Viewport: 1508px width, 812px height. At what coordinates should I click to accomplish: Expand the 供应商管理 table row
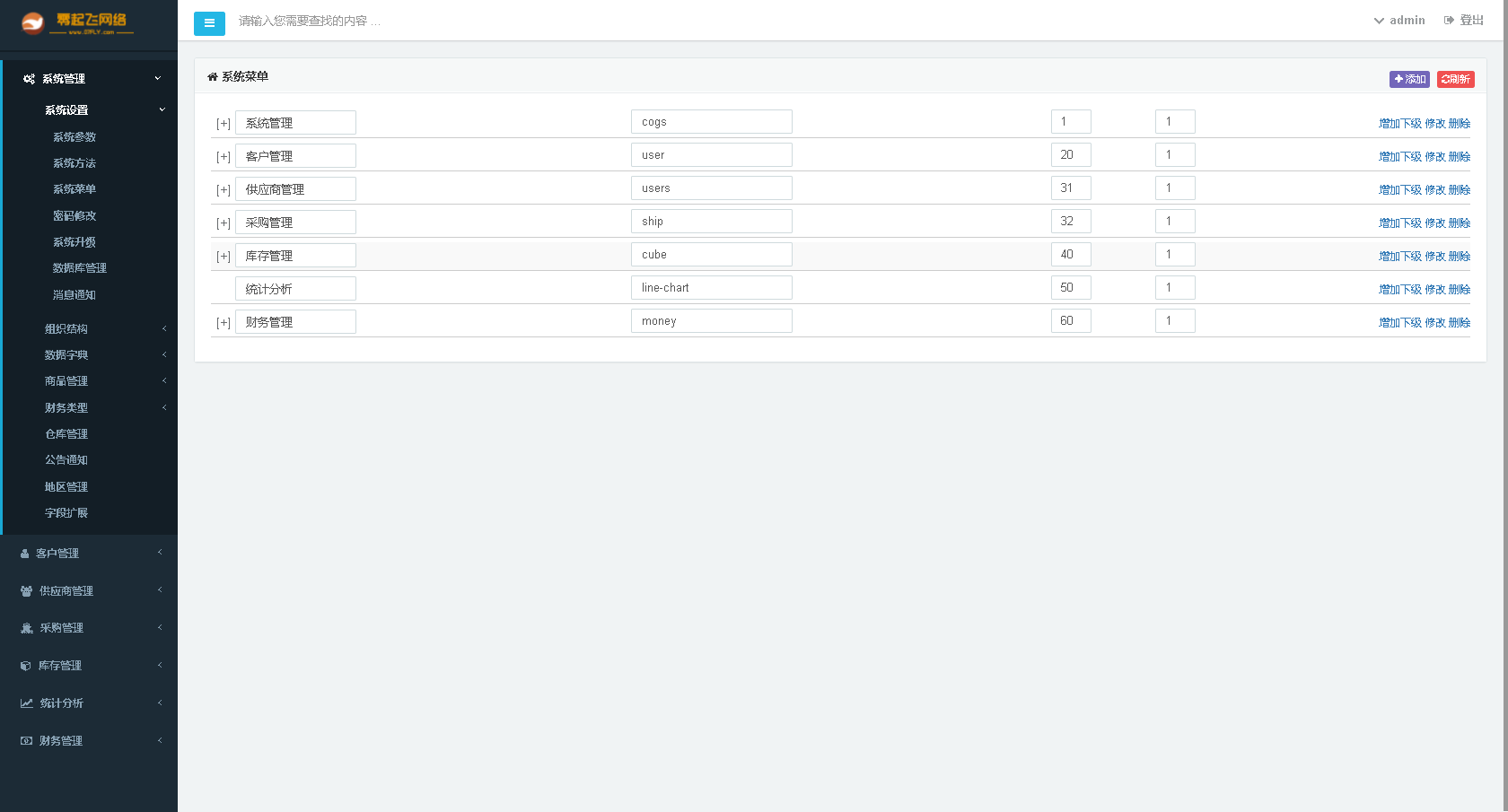(224, 190)
